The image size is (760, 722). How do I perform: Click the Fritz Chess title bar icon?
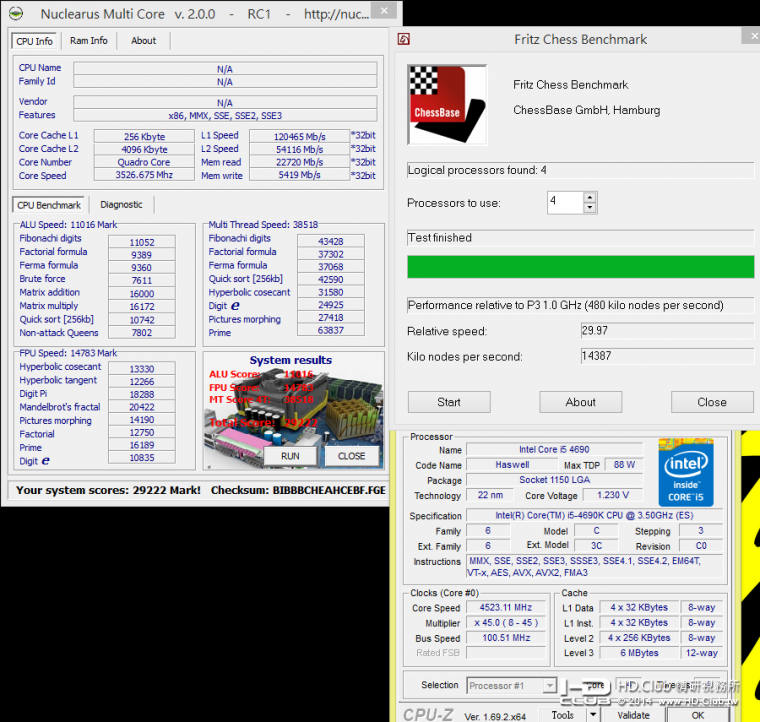404,40
